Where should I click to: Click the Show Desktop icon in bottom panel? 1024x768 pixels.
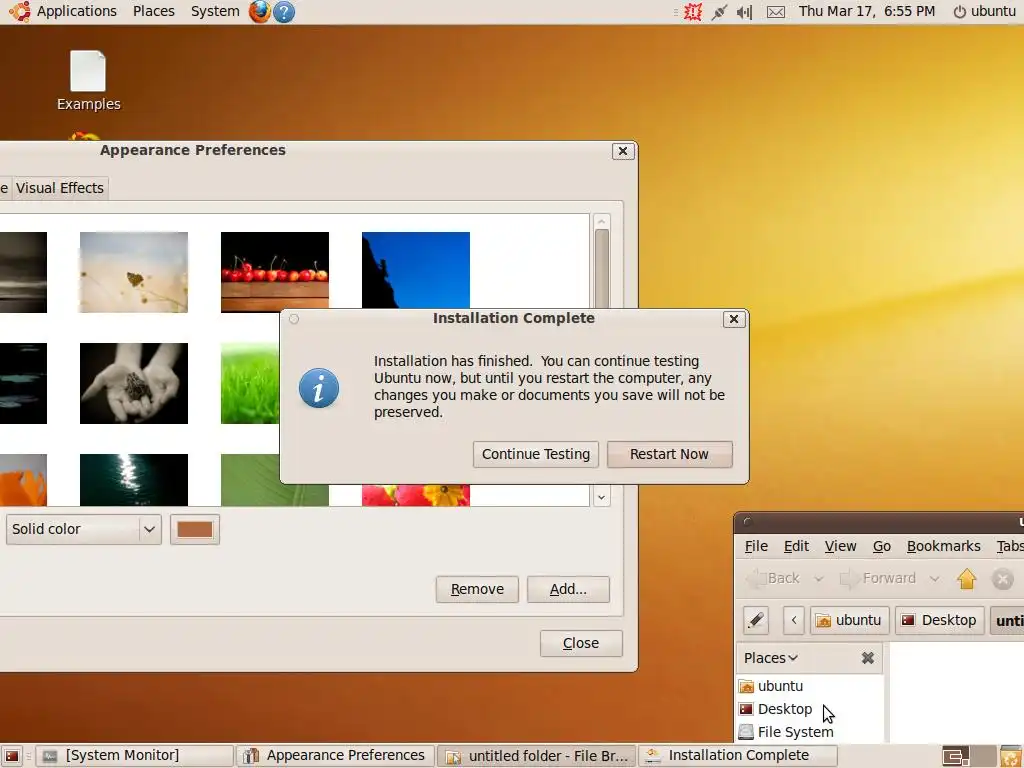tap(11, 756)
